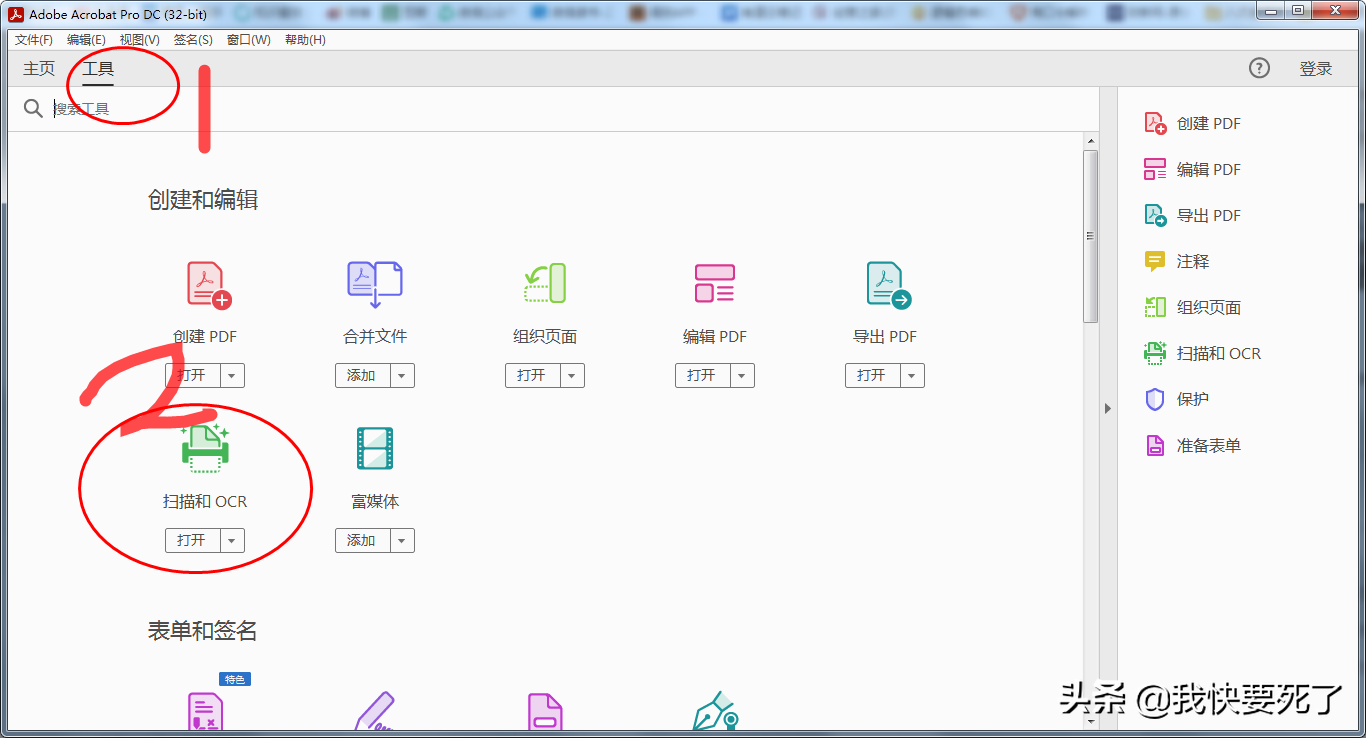The image size is (1366, 738).
Task: Click 打开 button under 导出 PDF
Action: pos(872,375)
